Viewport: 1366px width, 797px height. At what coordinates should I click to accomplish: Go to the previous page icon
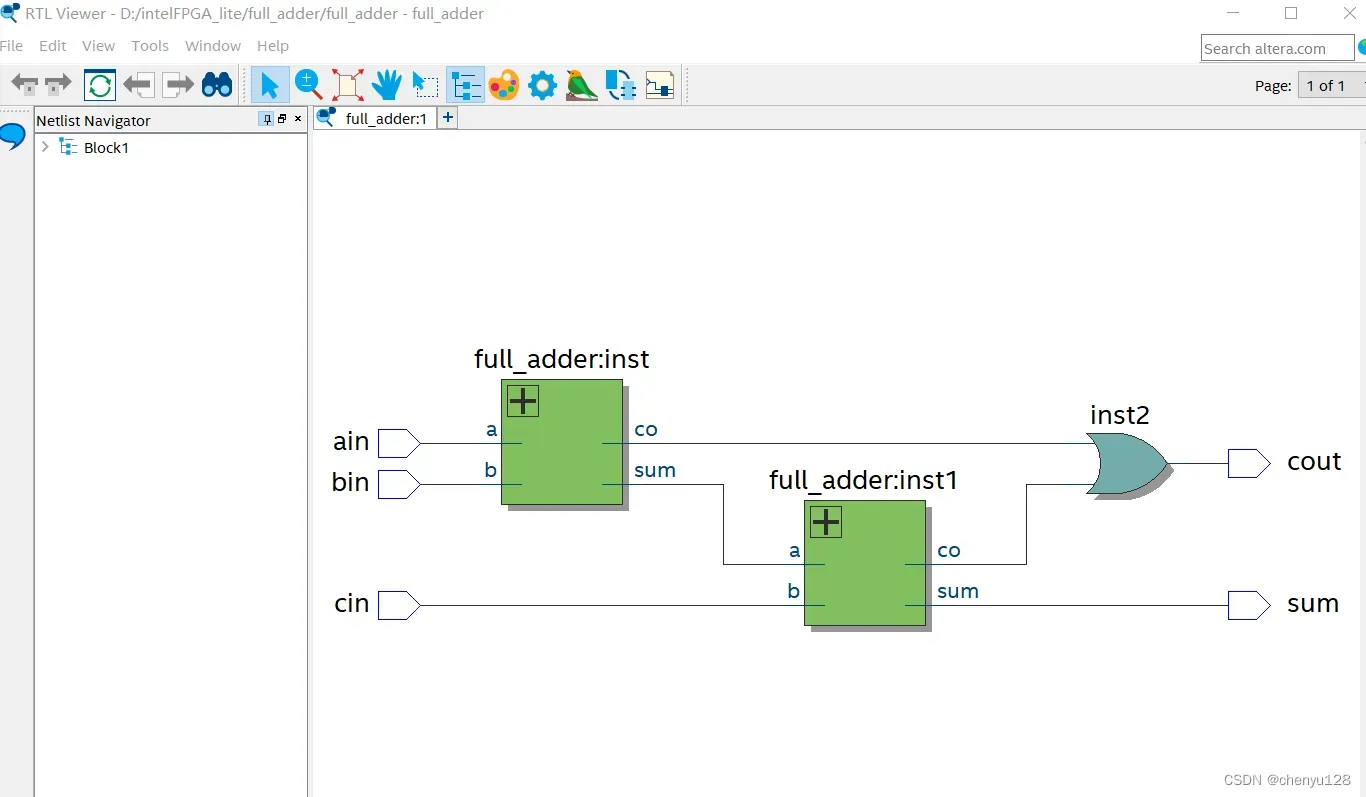coord(139,85)
